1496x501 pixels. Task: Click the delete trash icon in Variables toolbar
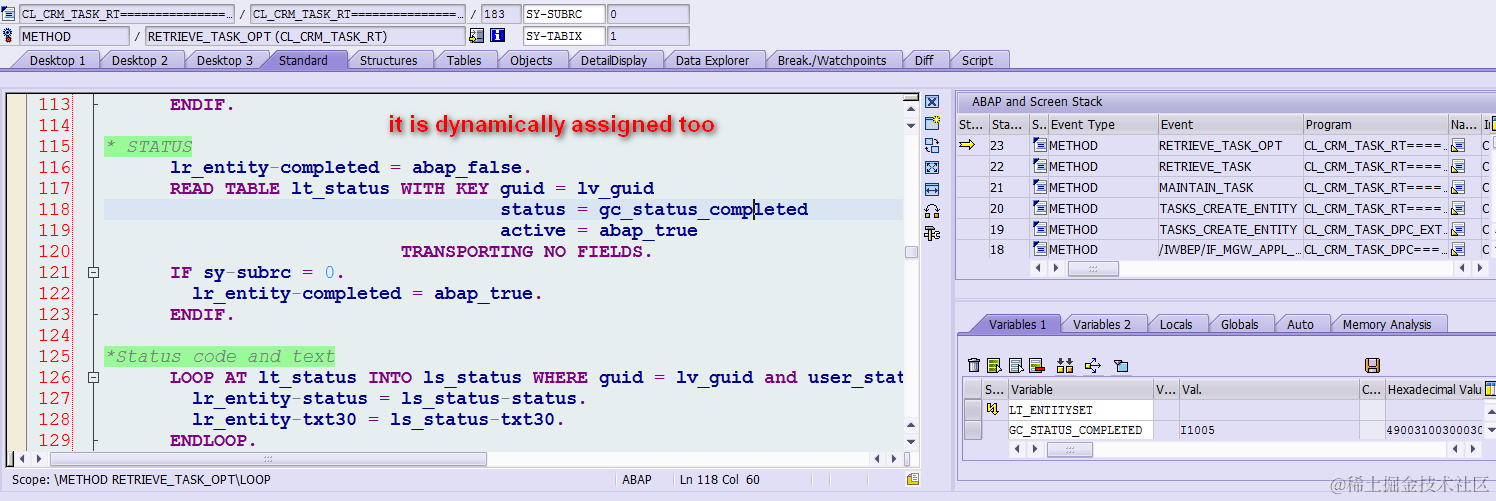974,366
